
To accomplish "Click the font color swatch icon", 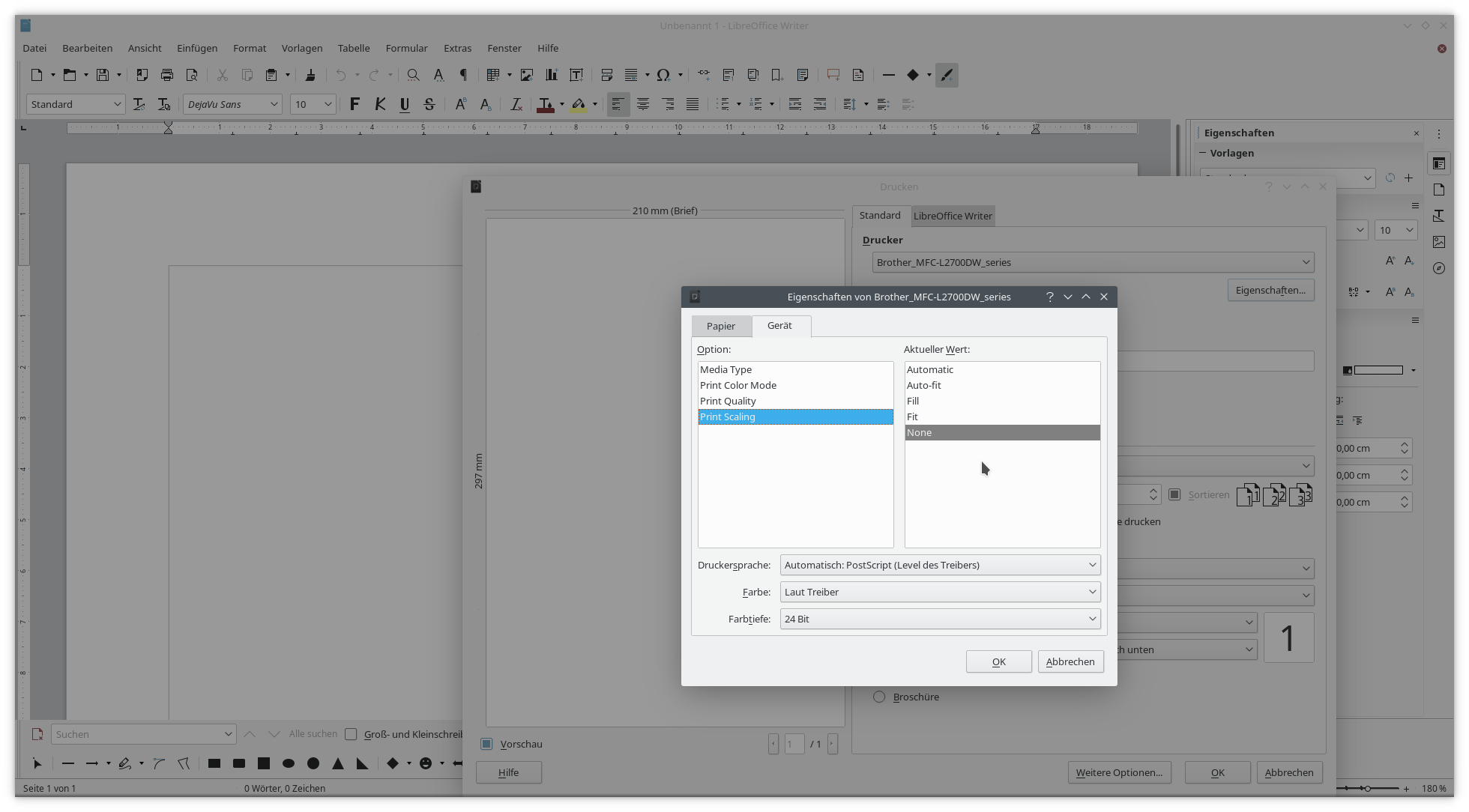I will point(546,104).
